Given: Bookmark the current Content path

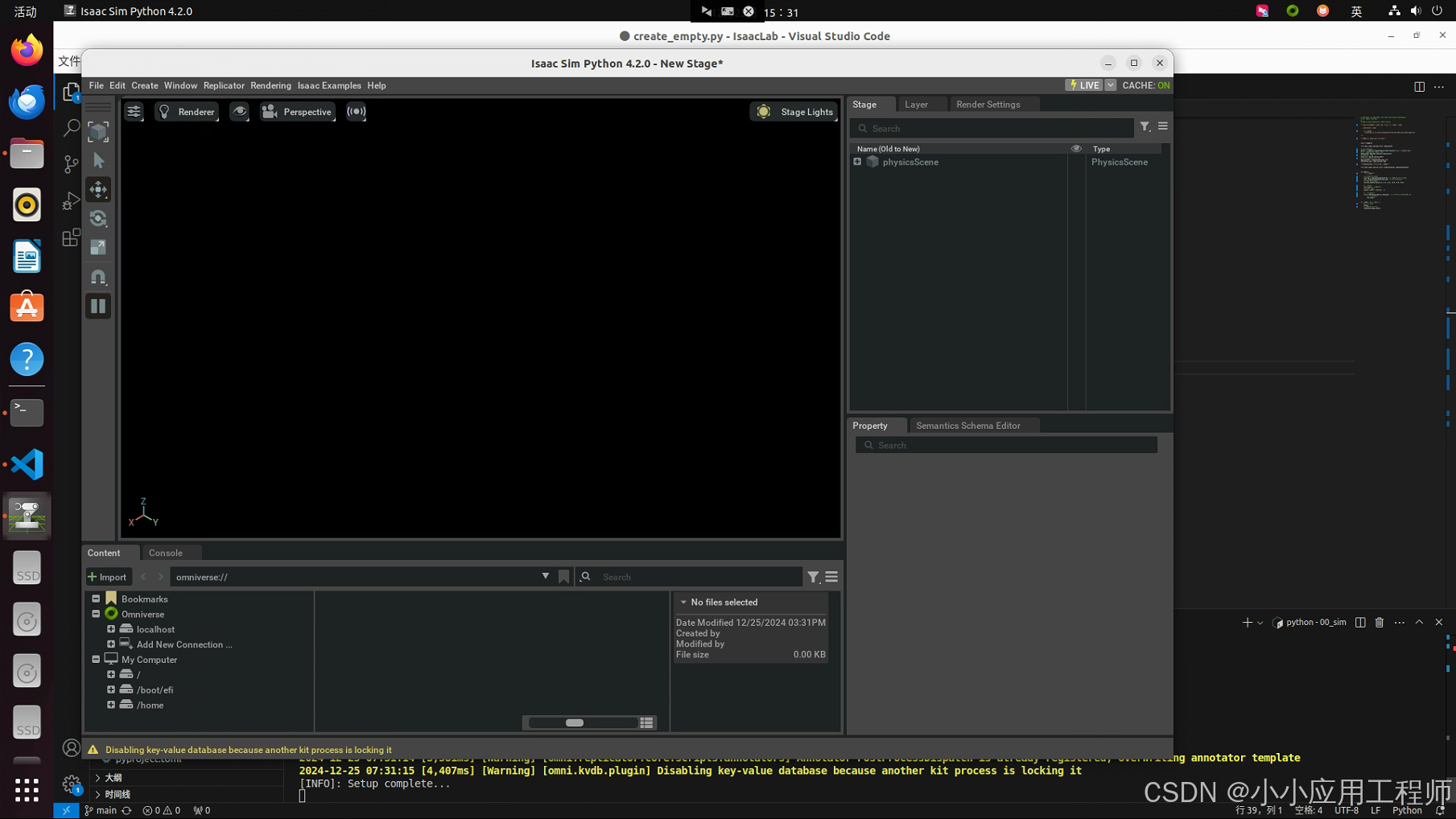Looking at the screenshot, I should click(x=563, y=577).
